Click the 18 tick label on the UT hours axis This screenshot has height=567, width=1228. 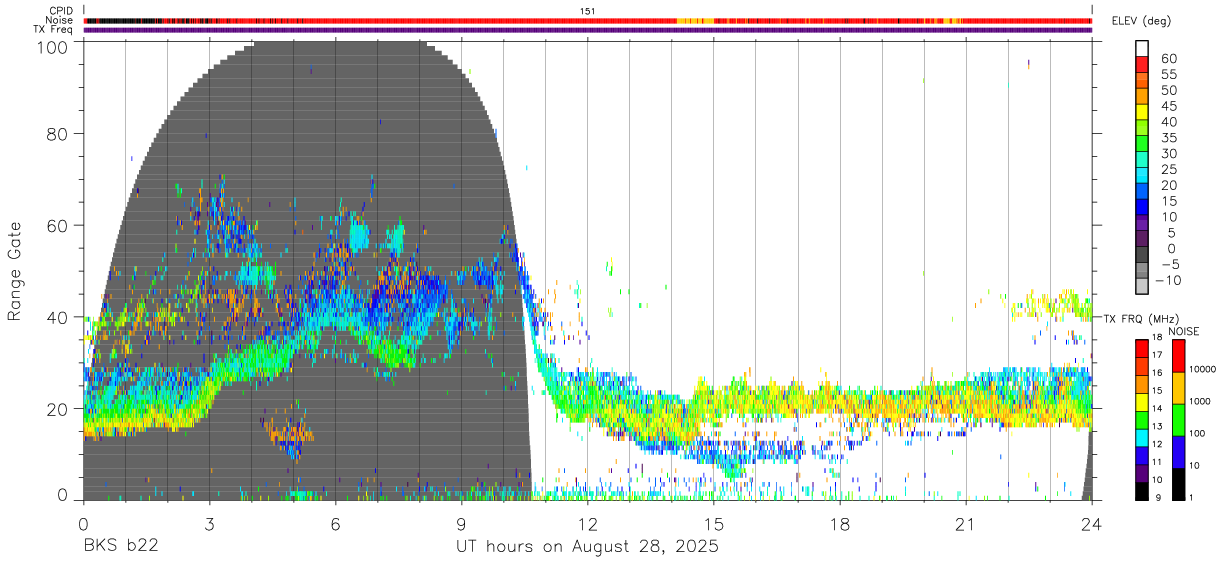[x=839, y=524]
